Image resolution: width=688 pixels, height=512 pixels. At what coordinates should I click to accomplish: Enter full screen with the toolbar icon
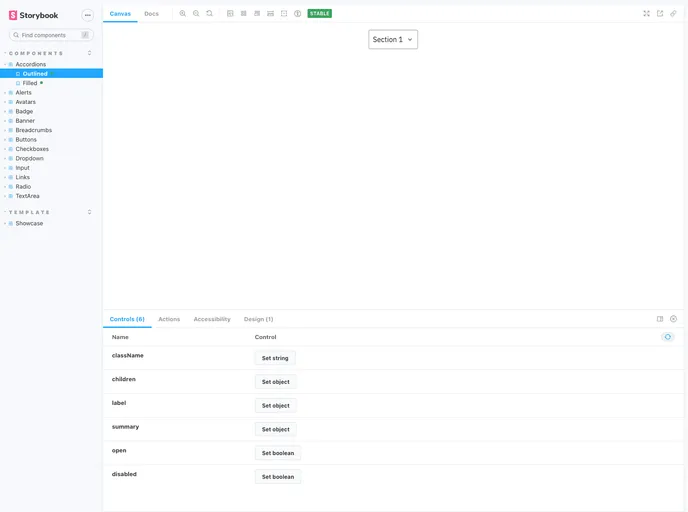point(646,14)
